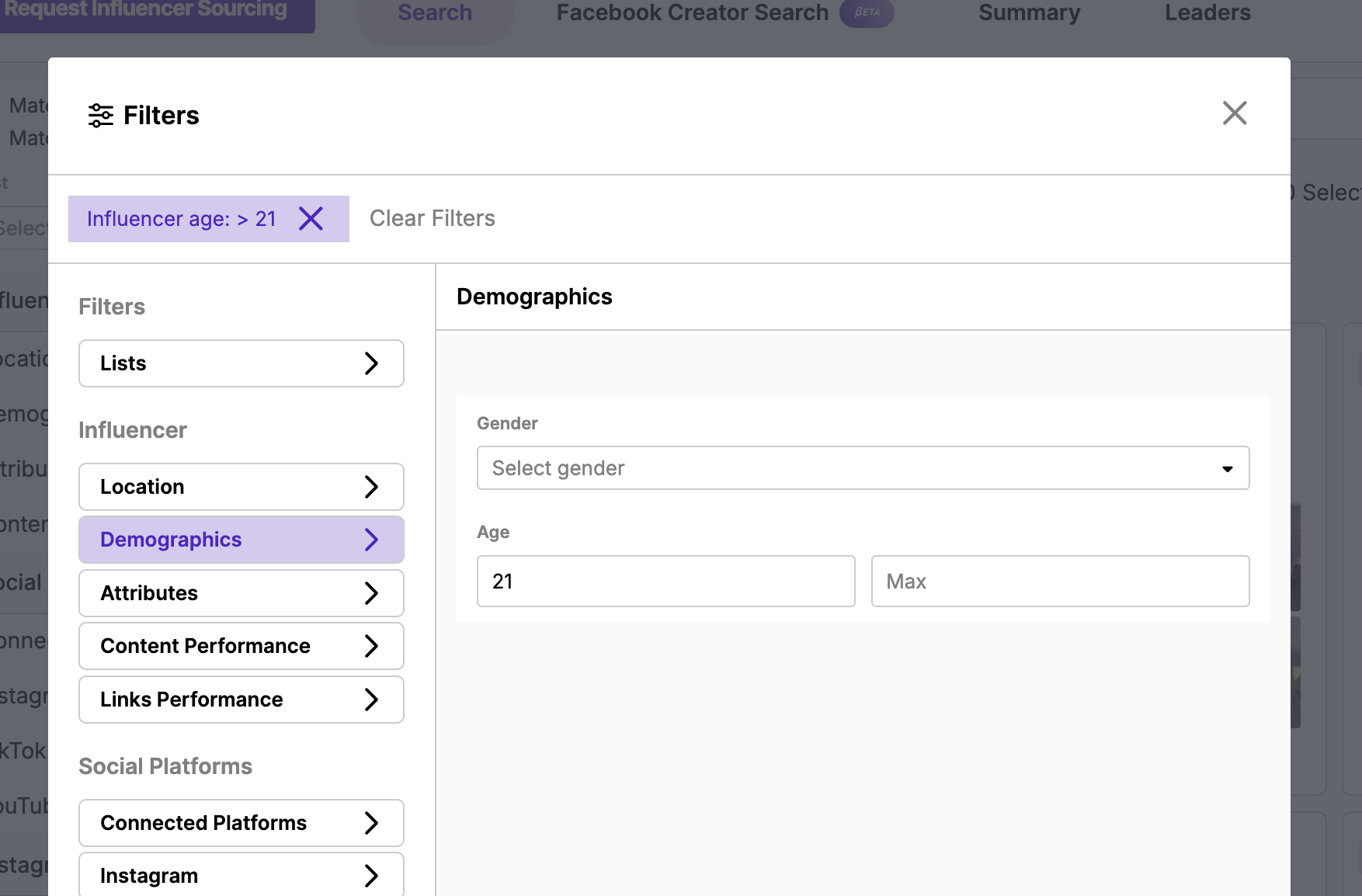Close the Filters dialog with the X icon
This screenshot has height=896, width=1362.
(1234, 113)
